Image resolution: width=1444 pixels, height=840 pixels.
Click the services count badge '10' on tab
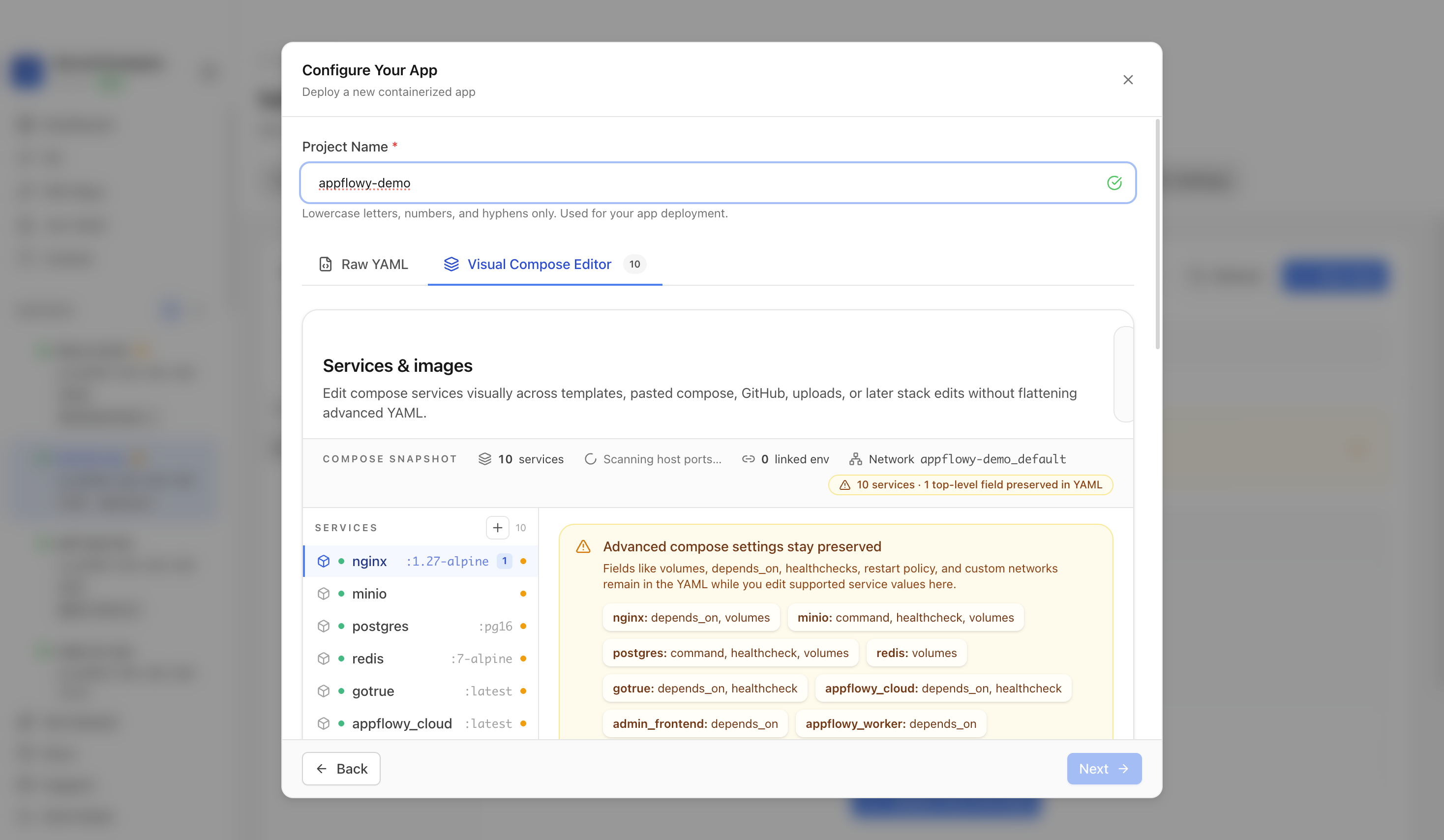click(634, 264)
